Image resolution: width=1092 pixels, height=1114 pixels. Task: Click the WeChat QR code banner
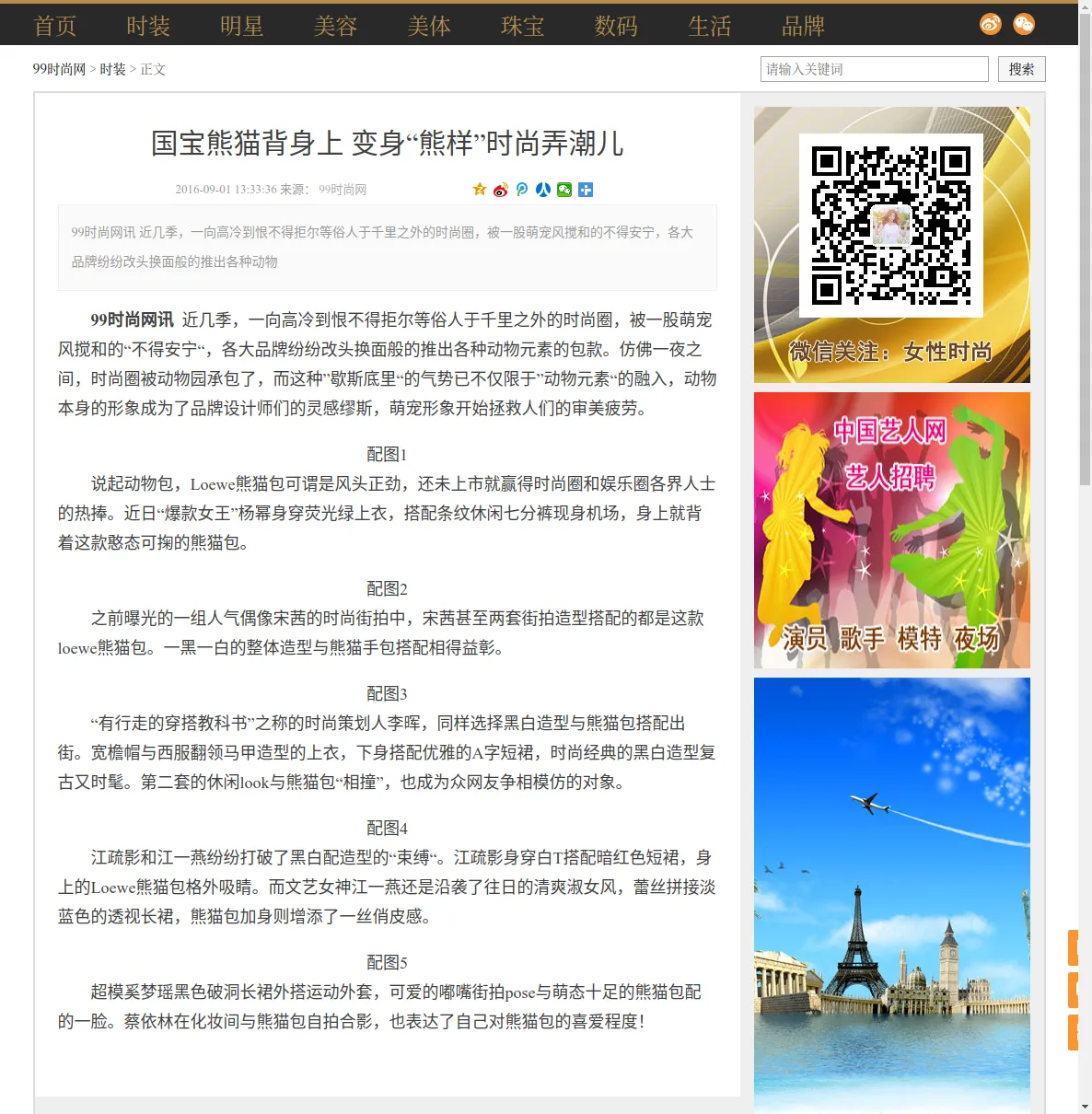pyautogui.click(x=892, y=245)
